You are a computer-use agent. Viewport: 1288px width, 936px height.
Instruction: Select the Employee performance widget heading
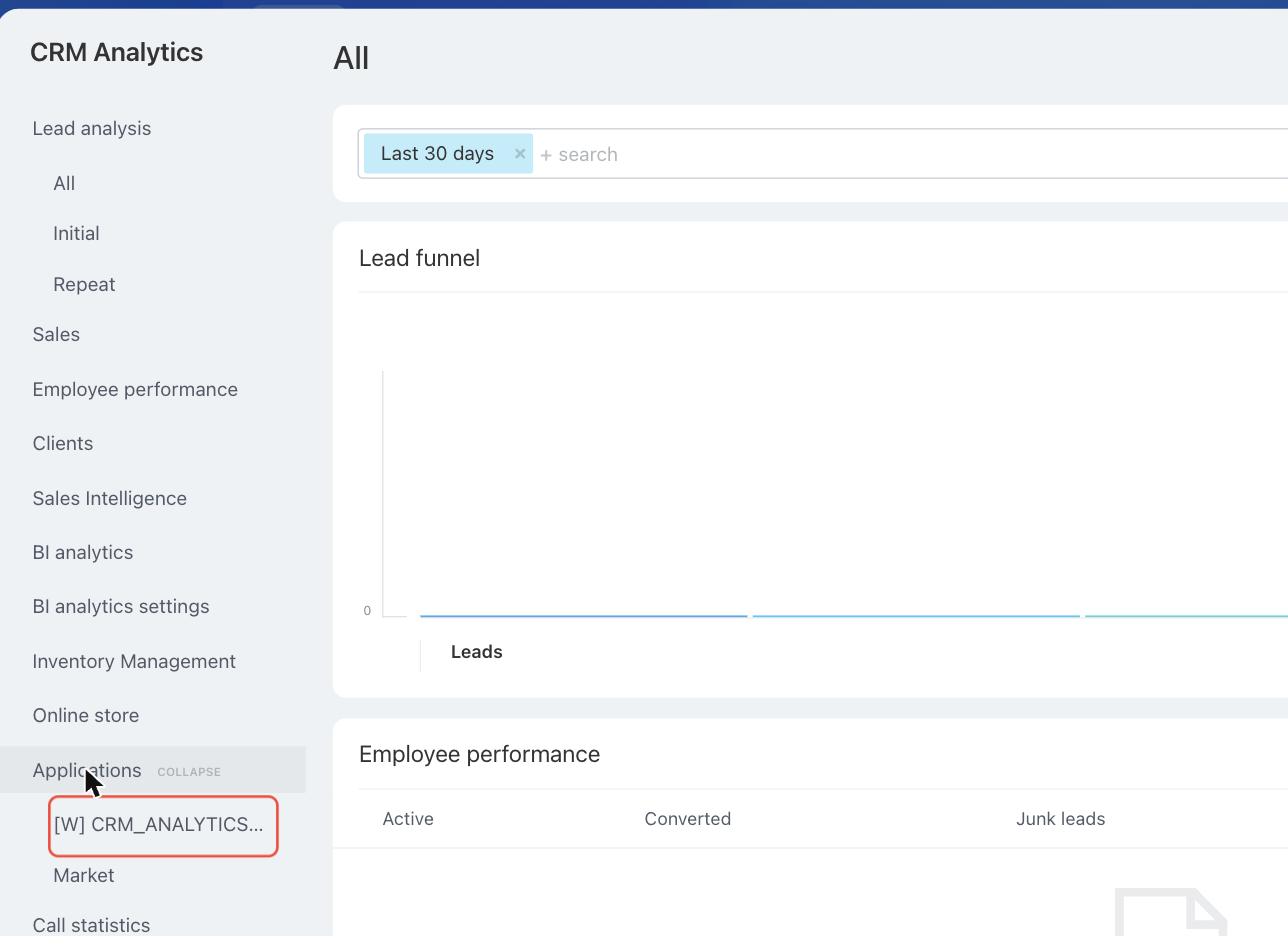pyautogui.click(x=479, y=754)
